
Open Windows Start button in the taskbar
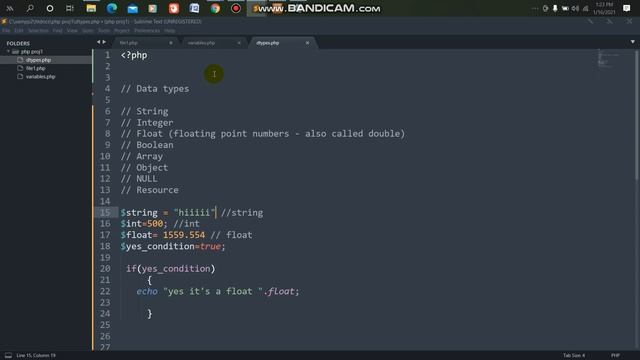10,8
